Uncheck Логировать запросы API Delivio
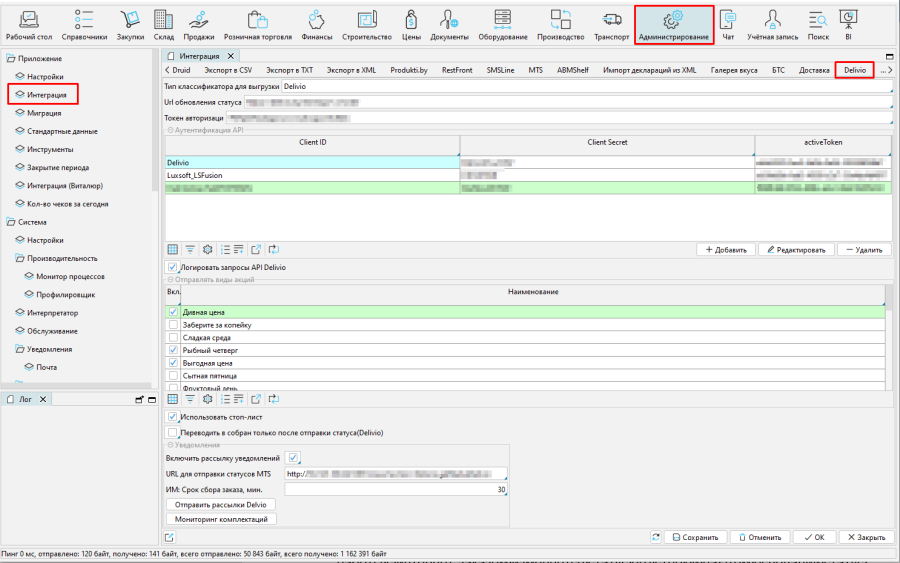The height and width of the screenshot is (563, 900). (x=173, y=267)
